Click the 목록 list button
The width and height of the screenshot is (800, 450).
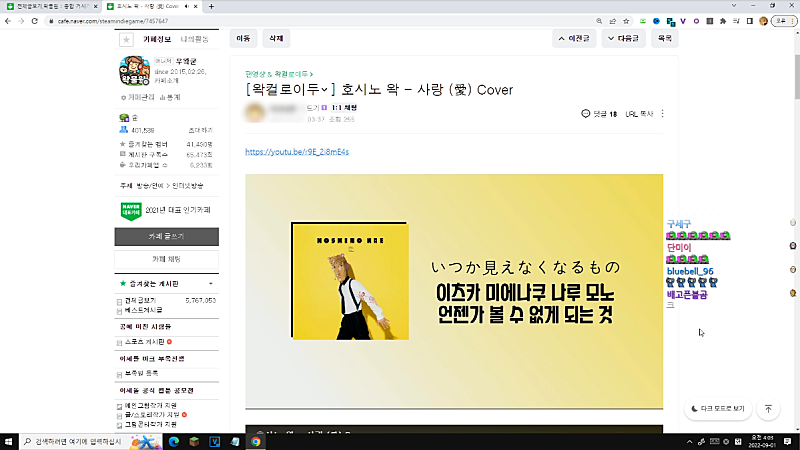[x=665, y=38]
